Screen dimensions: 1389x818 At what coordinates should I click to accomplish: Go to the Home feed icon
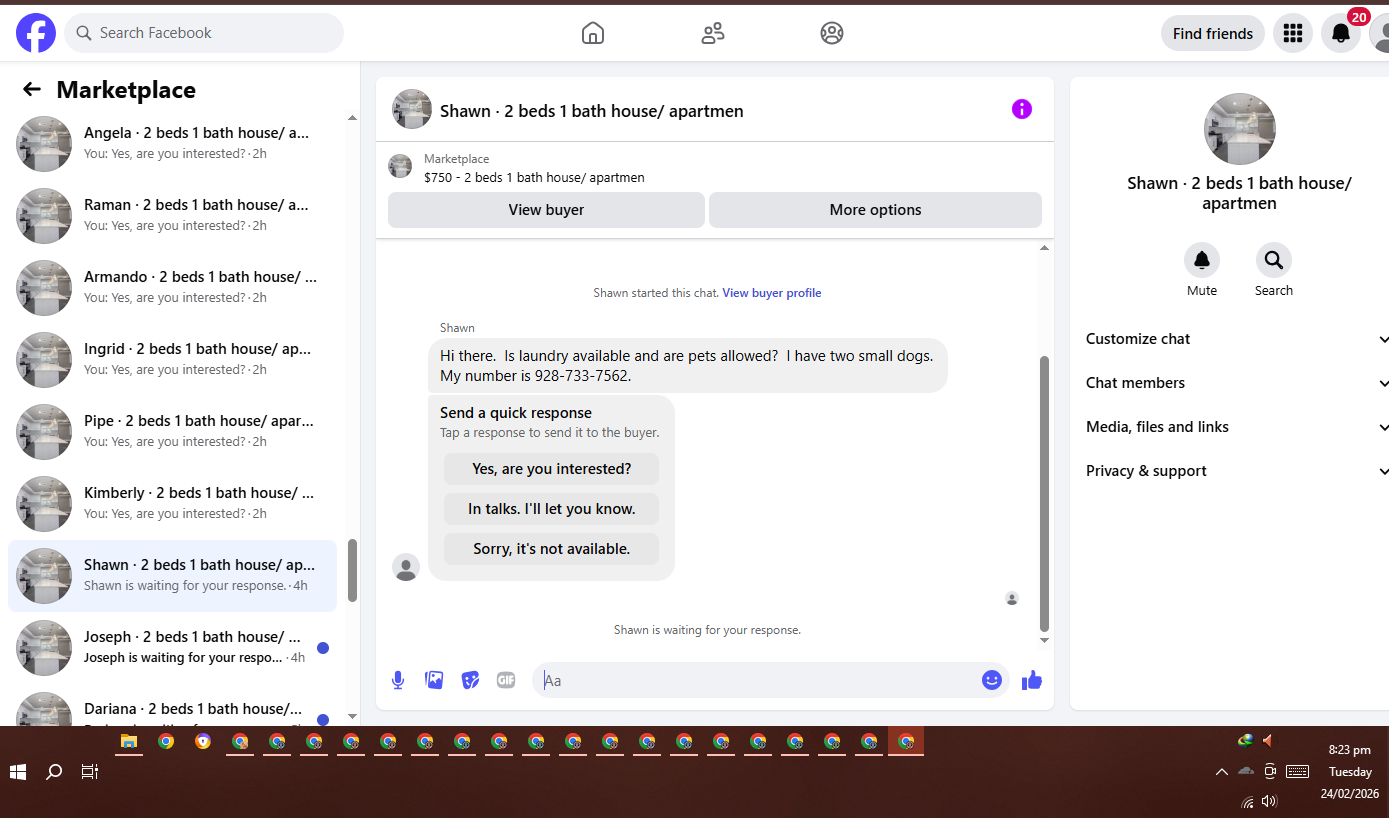[593, 33]
